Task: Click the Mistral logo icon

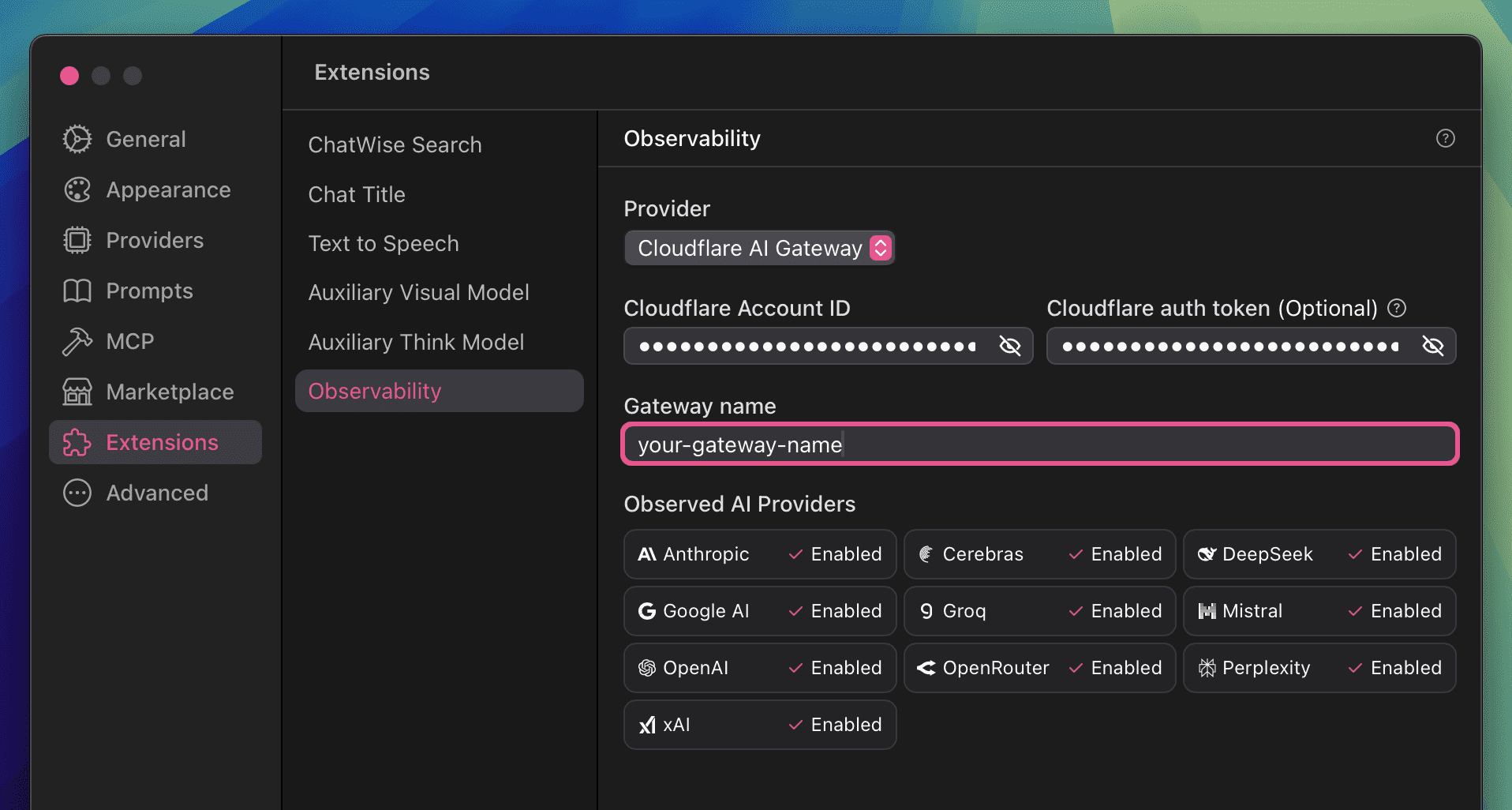Action: point(1207,611)
